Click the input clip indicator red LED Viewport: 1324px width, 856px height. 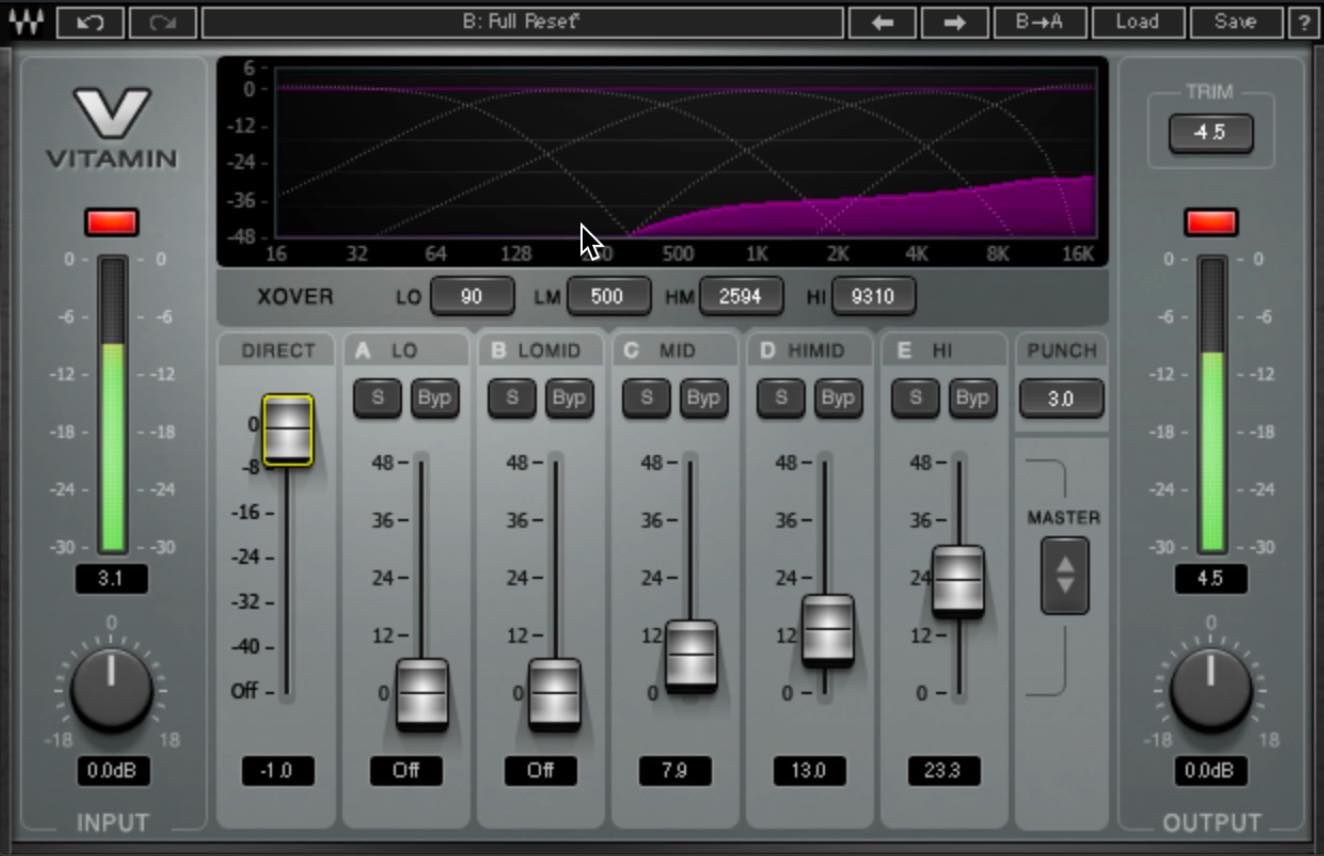coord(112,223)
